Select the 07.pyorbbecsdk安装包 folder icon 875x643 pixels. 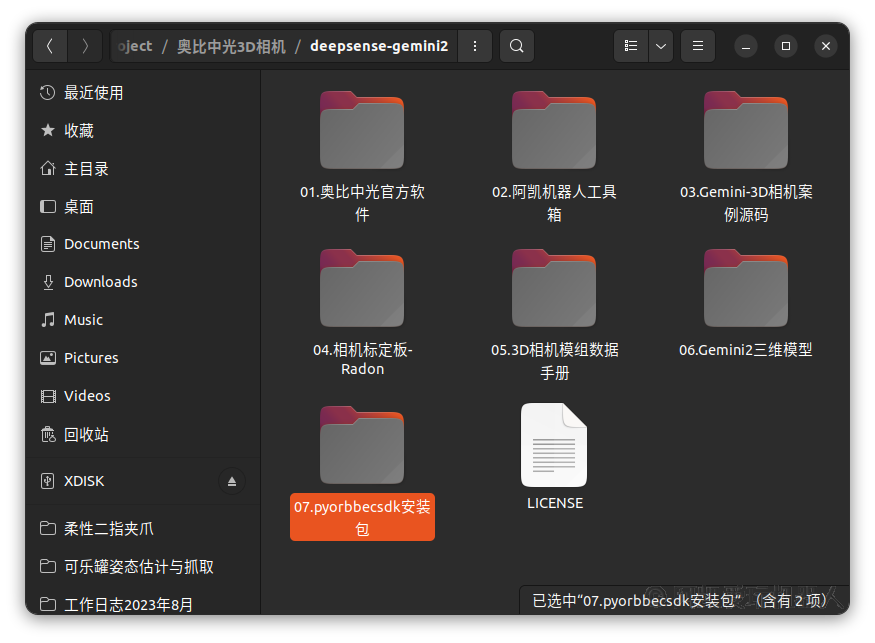click(x=362, y=445)
